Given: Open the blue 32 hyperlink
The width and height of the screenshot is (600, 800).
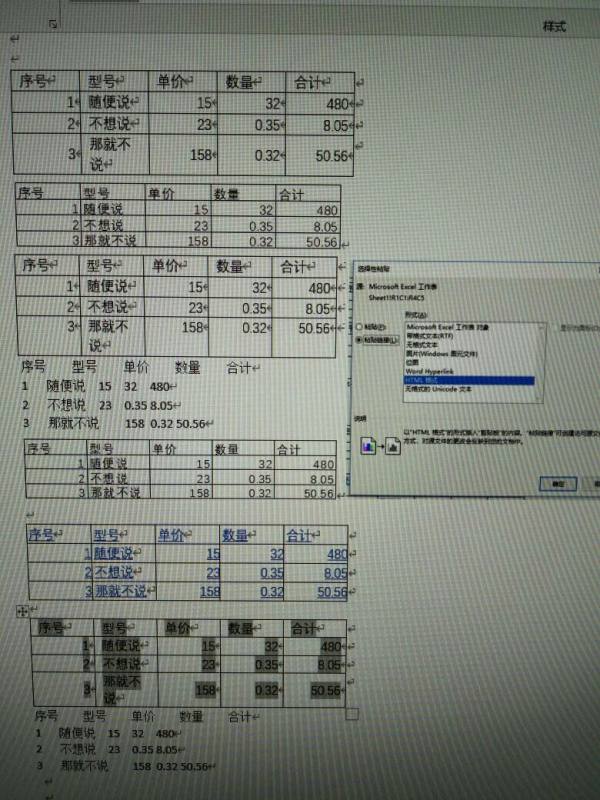Looking at the screenshot, I should click(277, 554).
